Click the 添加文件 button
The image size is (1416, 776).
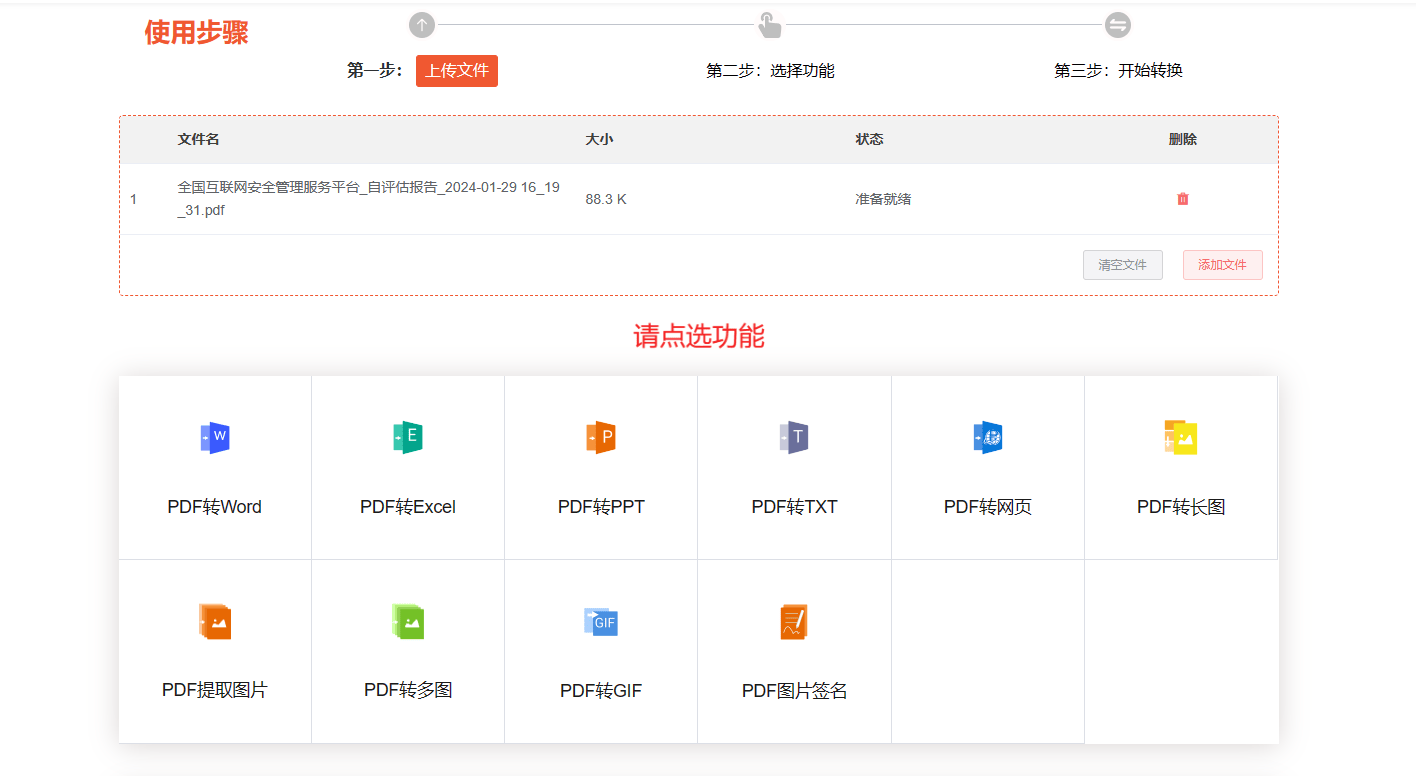click(1222, 264)
